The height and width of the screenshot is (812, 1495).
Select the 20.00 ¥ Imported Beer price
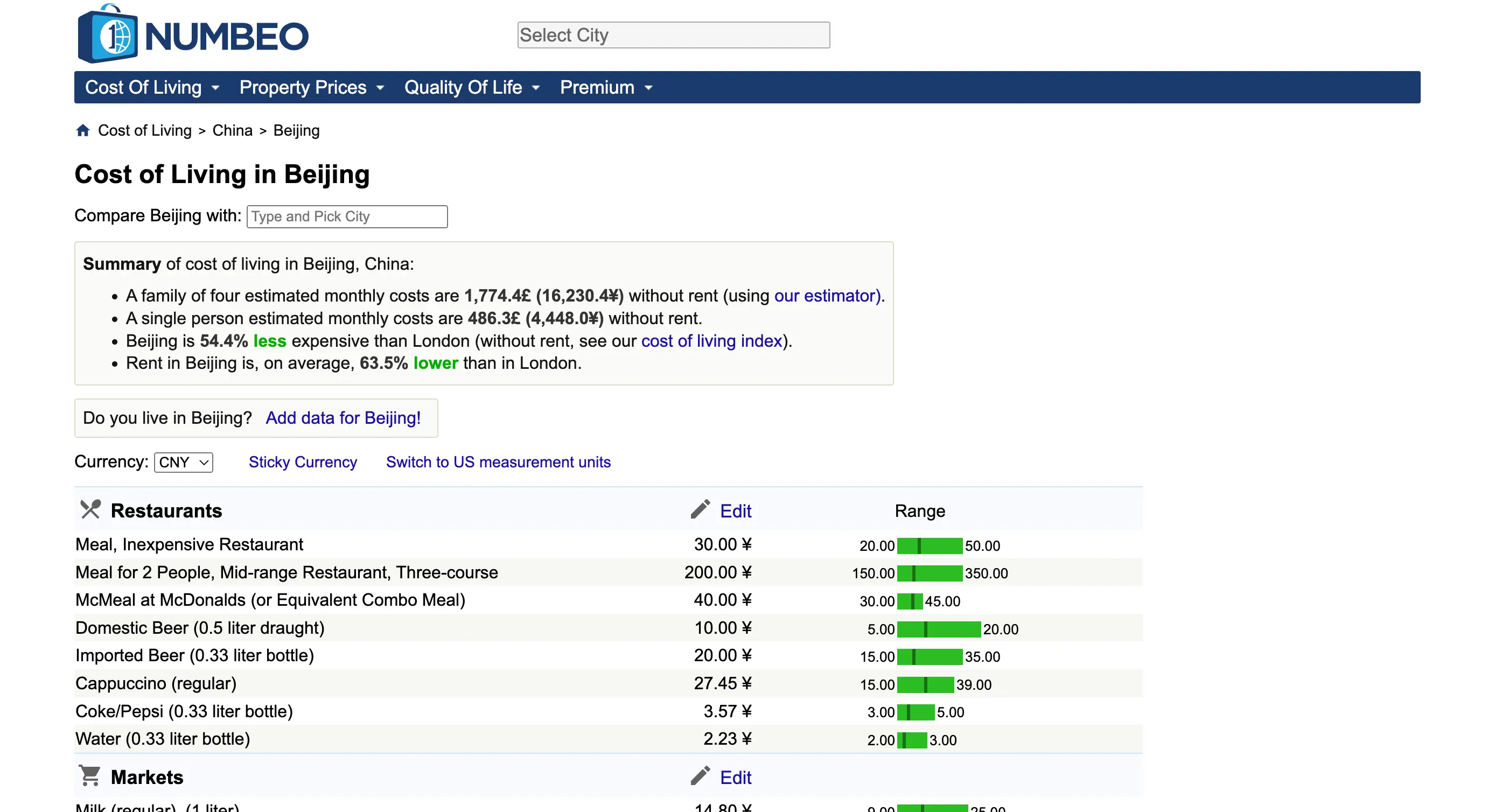[723, 655]
